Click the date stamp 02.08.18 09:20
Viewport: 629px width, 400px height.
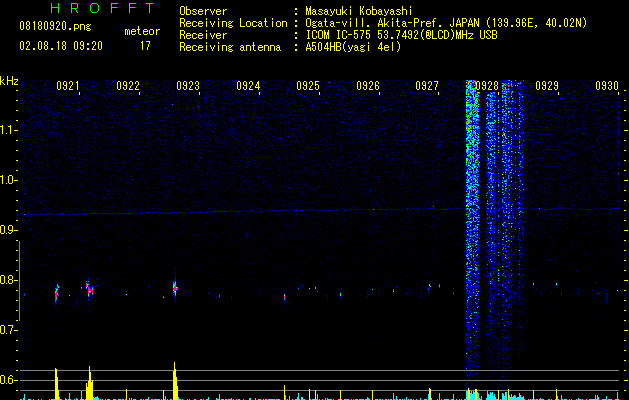[x=61, y=46]
